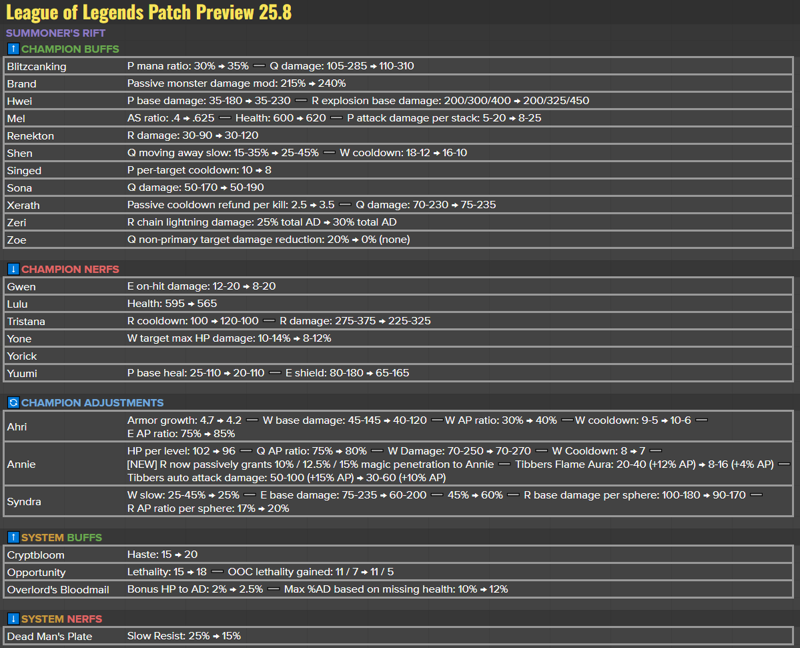Click 'Q damage: 105-285 → 110-310' text
800x648 pixels.
tap(342, 66)
